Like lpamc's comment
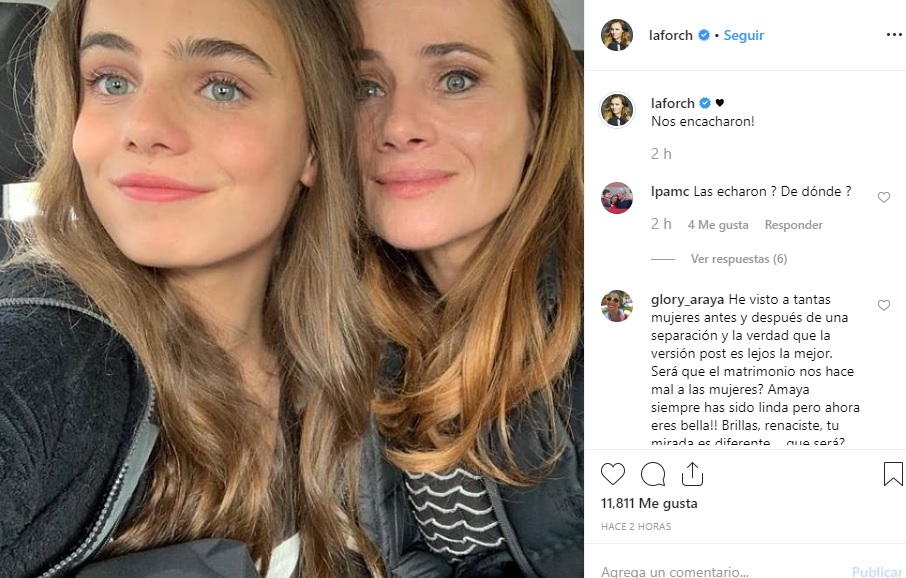 point(883,198)
